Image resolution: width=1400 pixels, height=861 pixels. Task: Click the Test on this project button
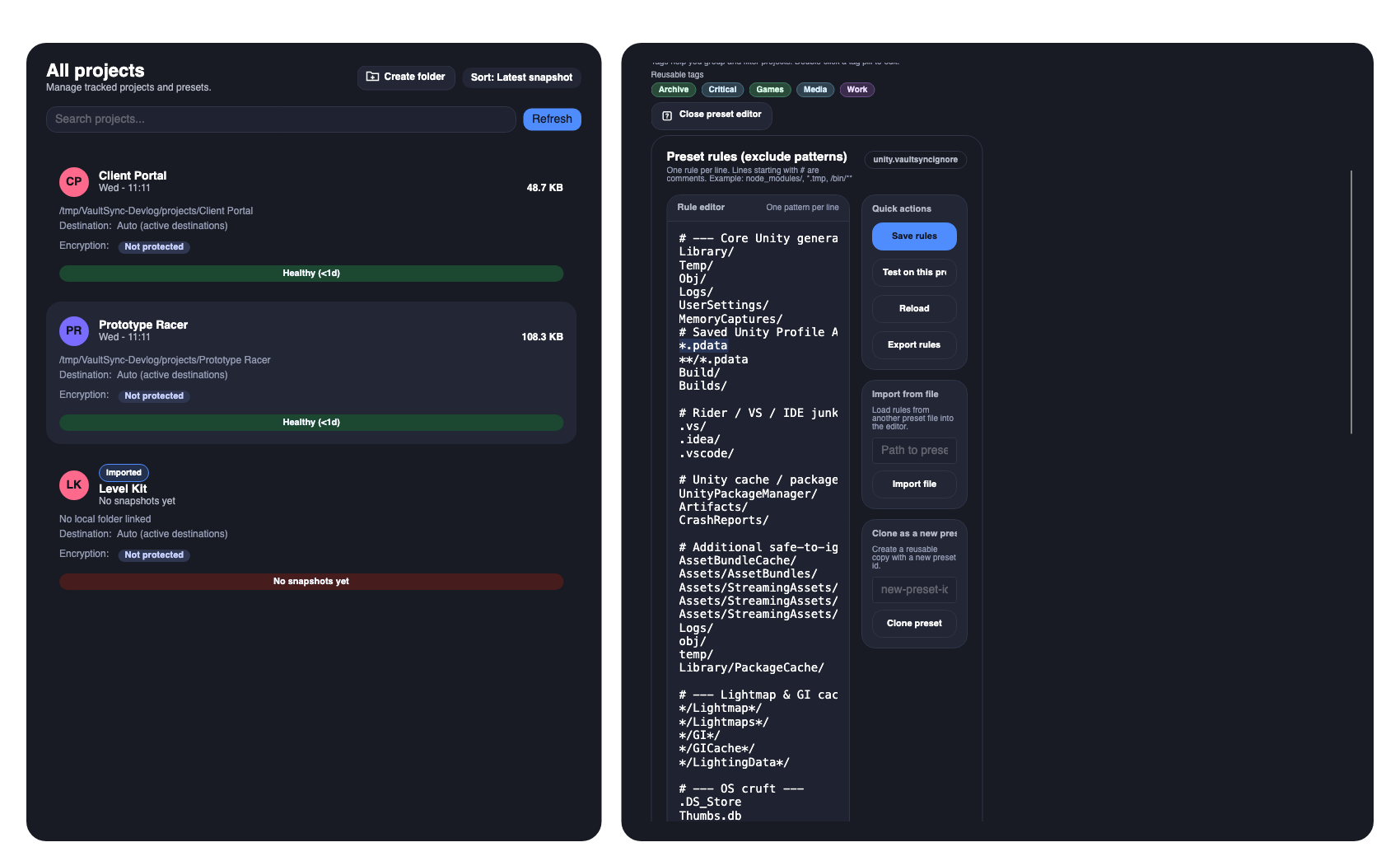point(914,273)
